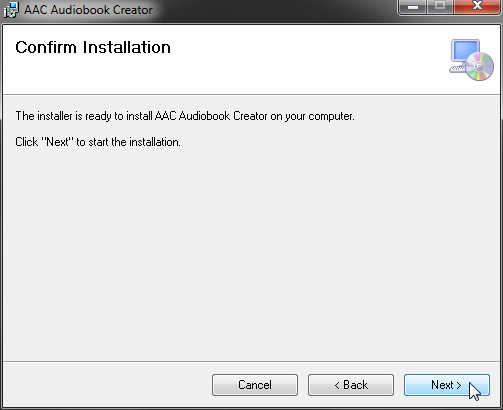Minimize the installer window
503x410 pixels.
click(413, 6)
